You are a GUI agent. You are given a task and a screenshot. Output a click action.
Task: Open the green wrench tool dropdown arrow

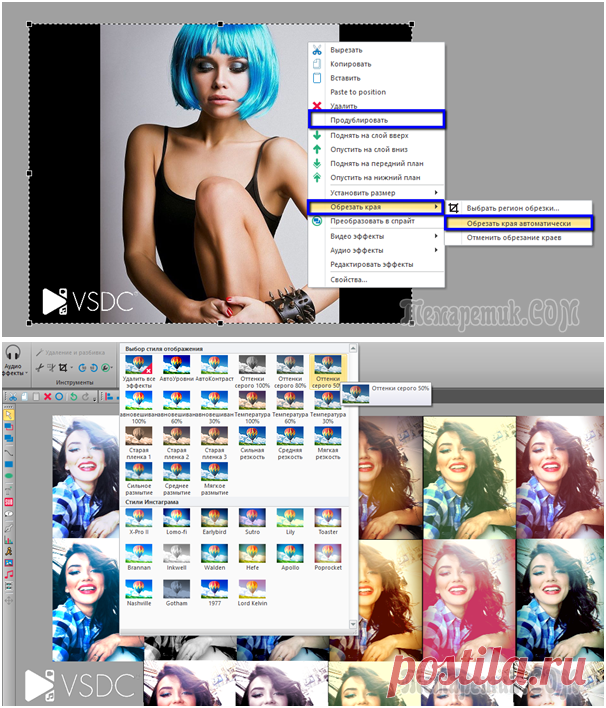[x=112, y=368]
